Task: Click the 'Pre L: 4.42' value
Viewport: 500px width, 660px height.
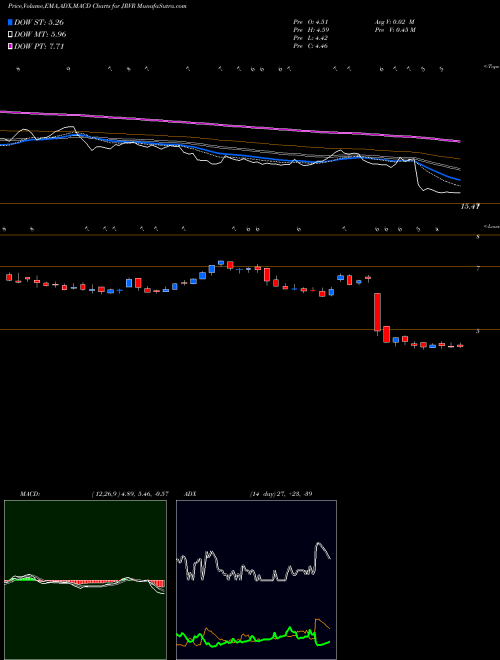Action: coord(311,38)
